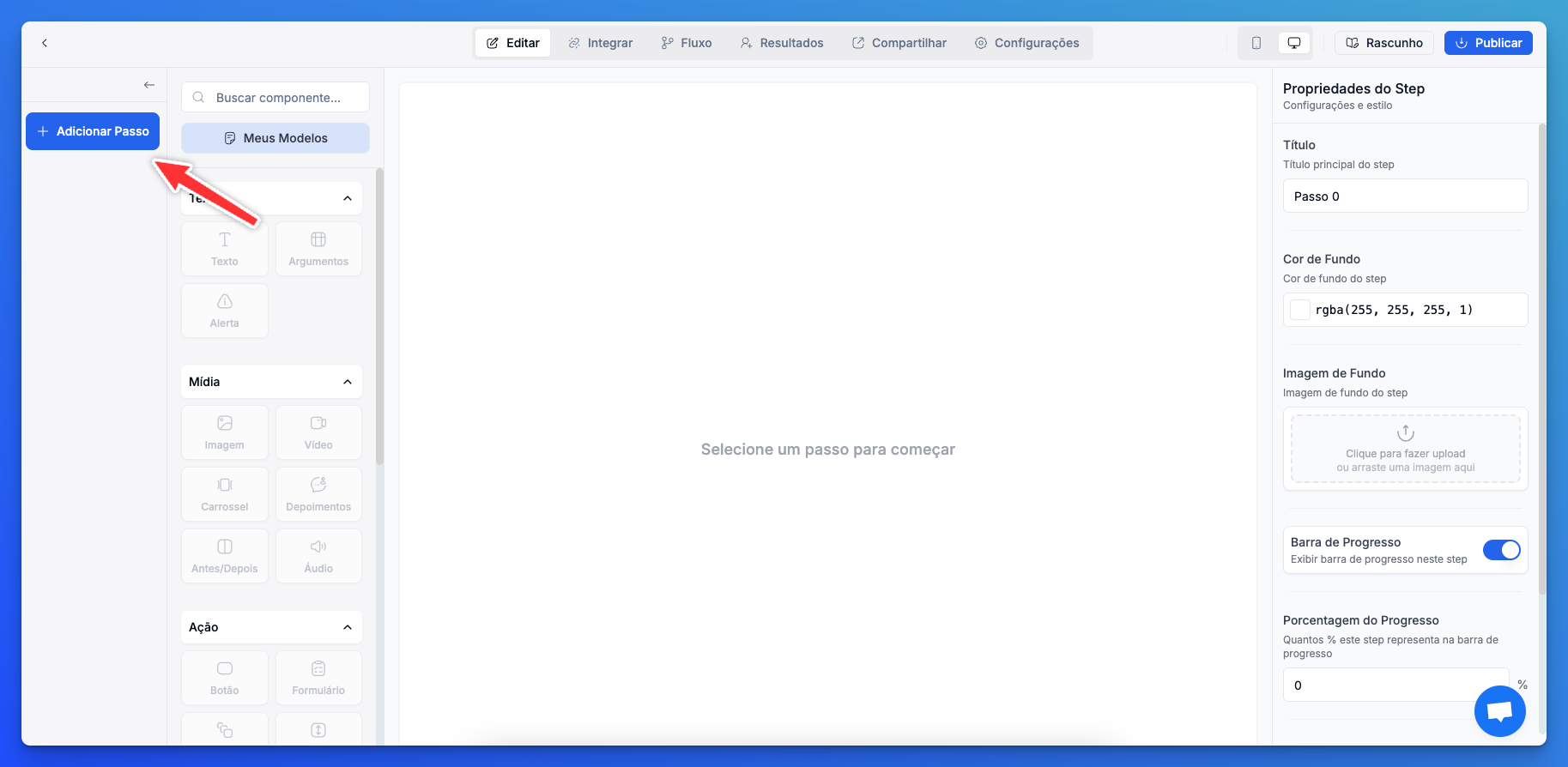Image resolution: width=1568 pixels, height=767 pixels.
Task: Choose the Imagem media component
Action: pyautogui.click(x=224, y=432)
